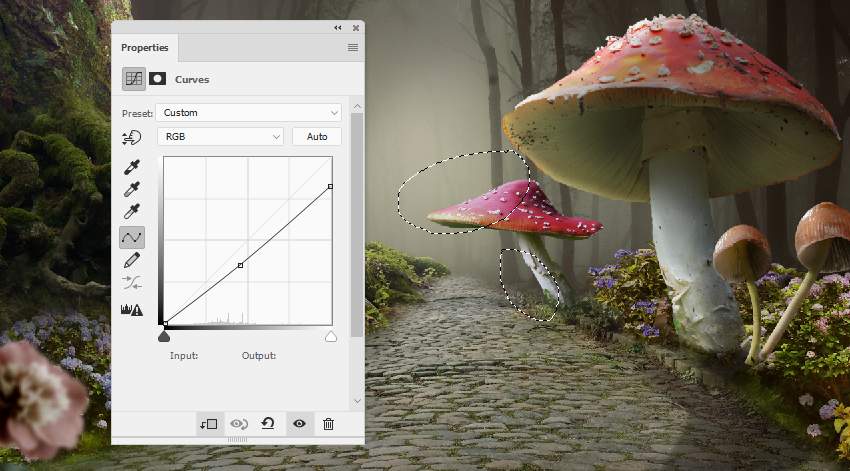
Task: Delete the Curves adjustment layer
Action: click(x=328, y=424)
